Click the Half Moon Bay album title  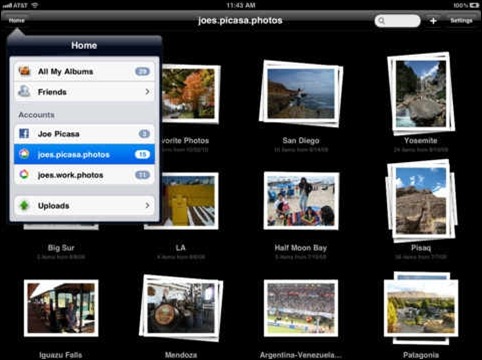(x=301, y=248)
